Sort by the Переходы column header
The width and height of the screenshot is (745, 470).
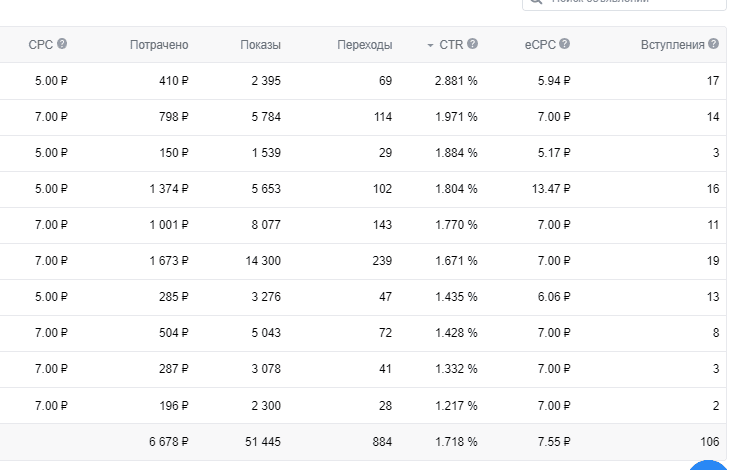(x=364, y=45)
